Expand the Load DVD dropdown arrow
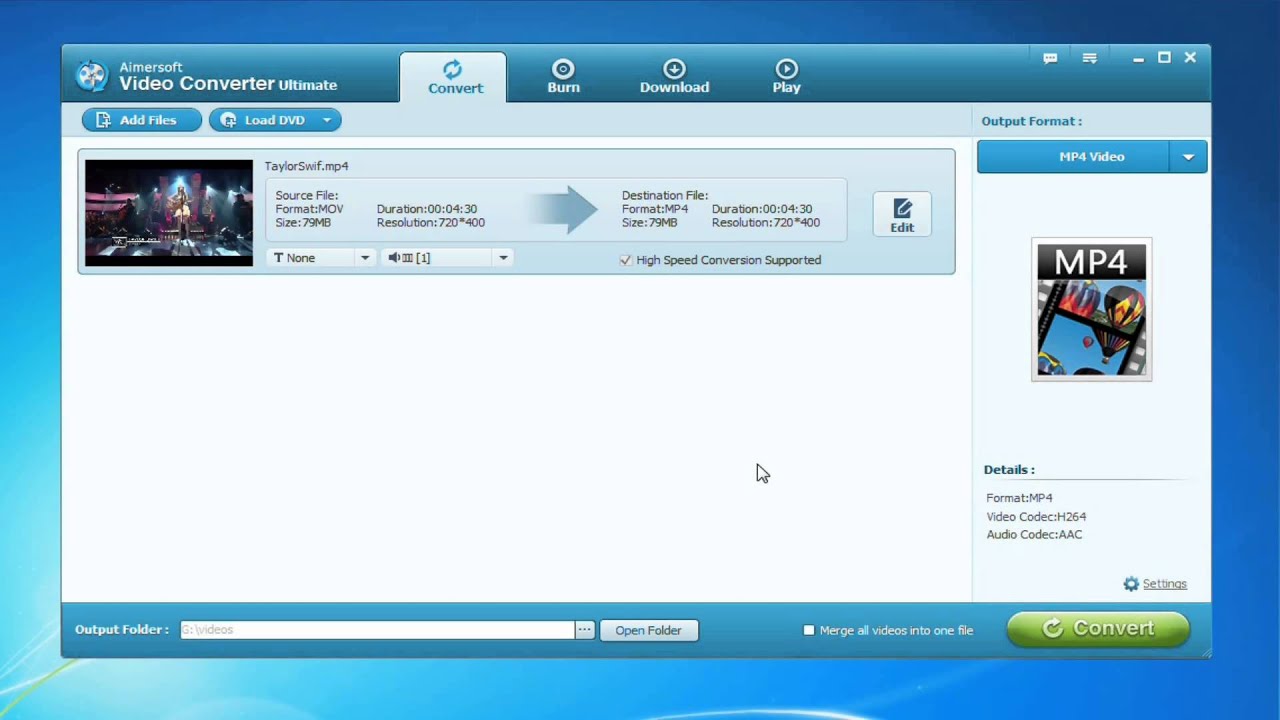The height and width of the screenshot is (720, 1280). point(326,120)
